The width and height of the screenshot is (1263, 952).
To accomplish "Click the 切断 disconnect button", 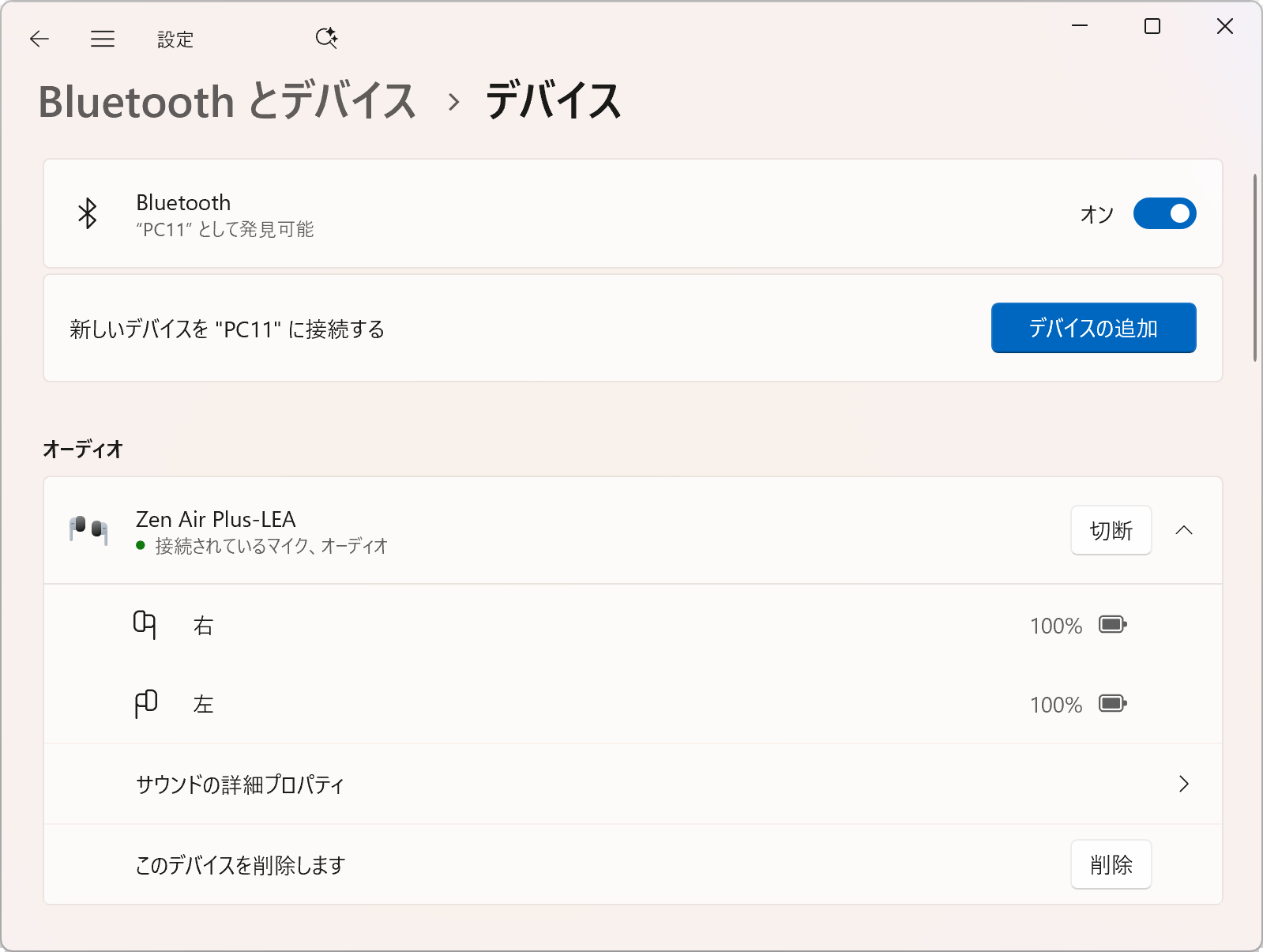I will [x=1111, y=530].
